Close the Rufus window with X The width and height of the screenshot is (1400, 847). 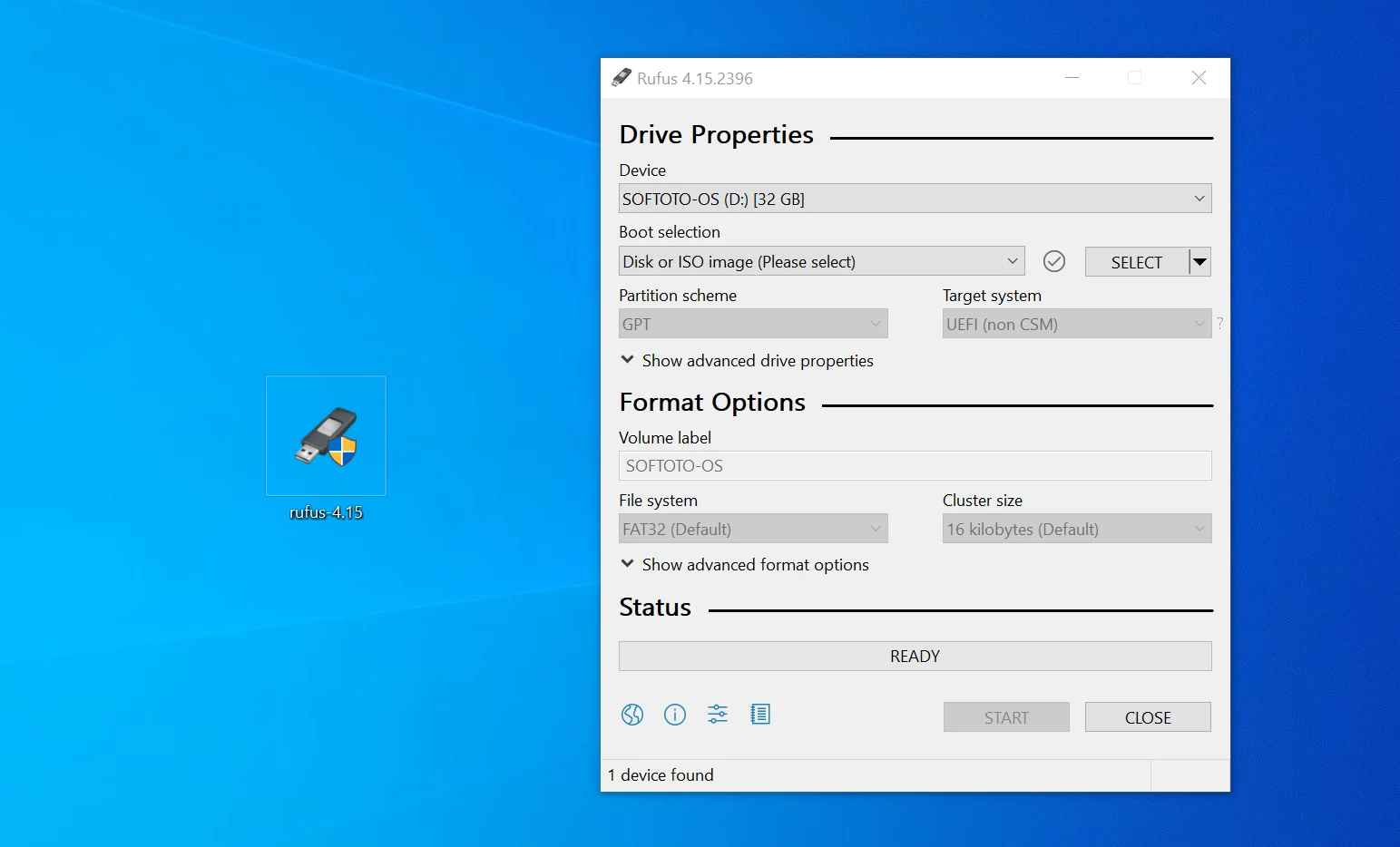coord(1199,78)
